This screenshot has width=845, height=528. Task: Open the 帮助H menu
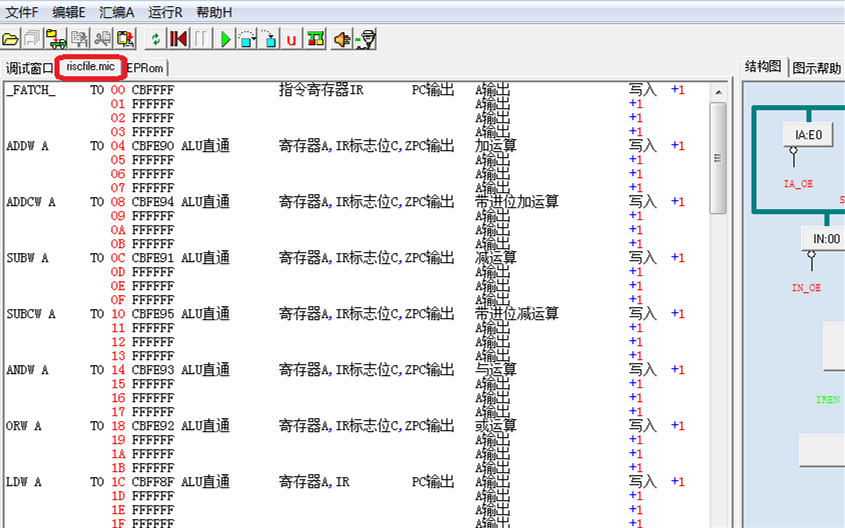click(216, 11)
